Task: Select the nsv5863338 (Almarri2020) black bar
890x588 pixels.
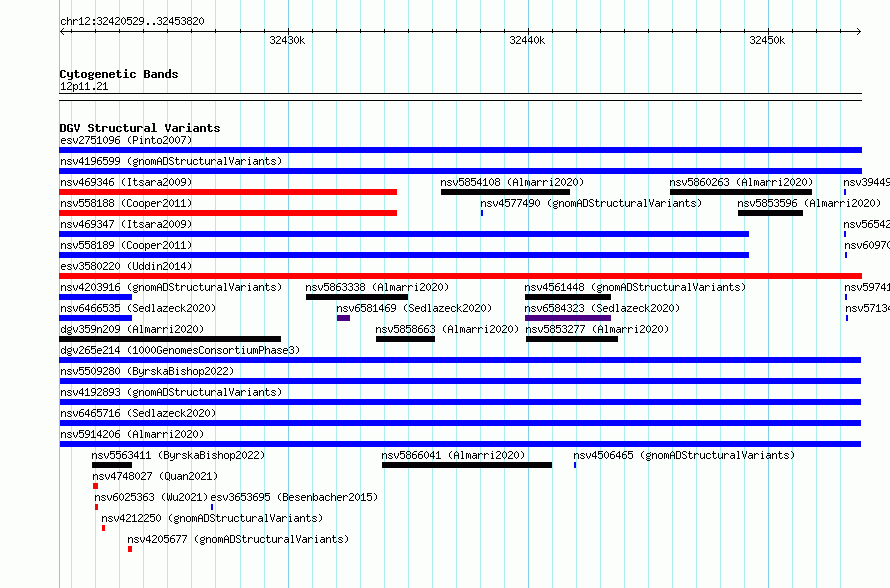Action: 356,297
